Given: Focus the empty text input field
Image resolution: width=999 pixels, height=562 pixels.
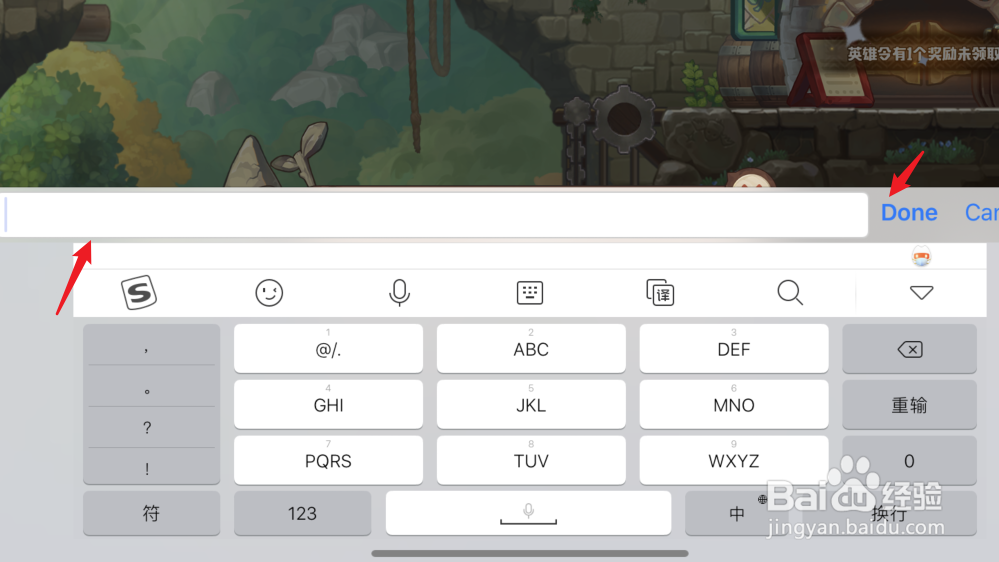Looking at the screenshot, I should [434, 215].
